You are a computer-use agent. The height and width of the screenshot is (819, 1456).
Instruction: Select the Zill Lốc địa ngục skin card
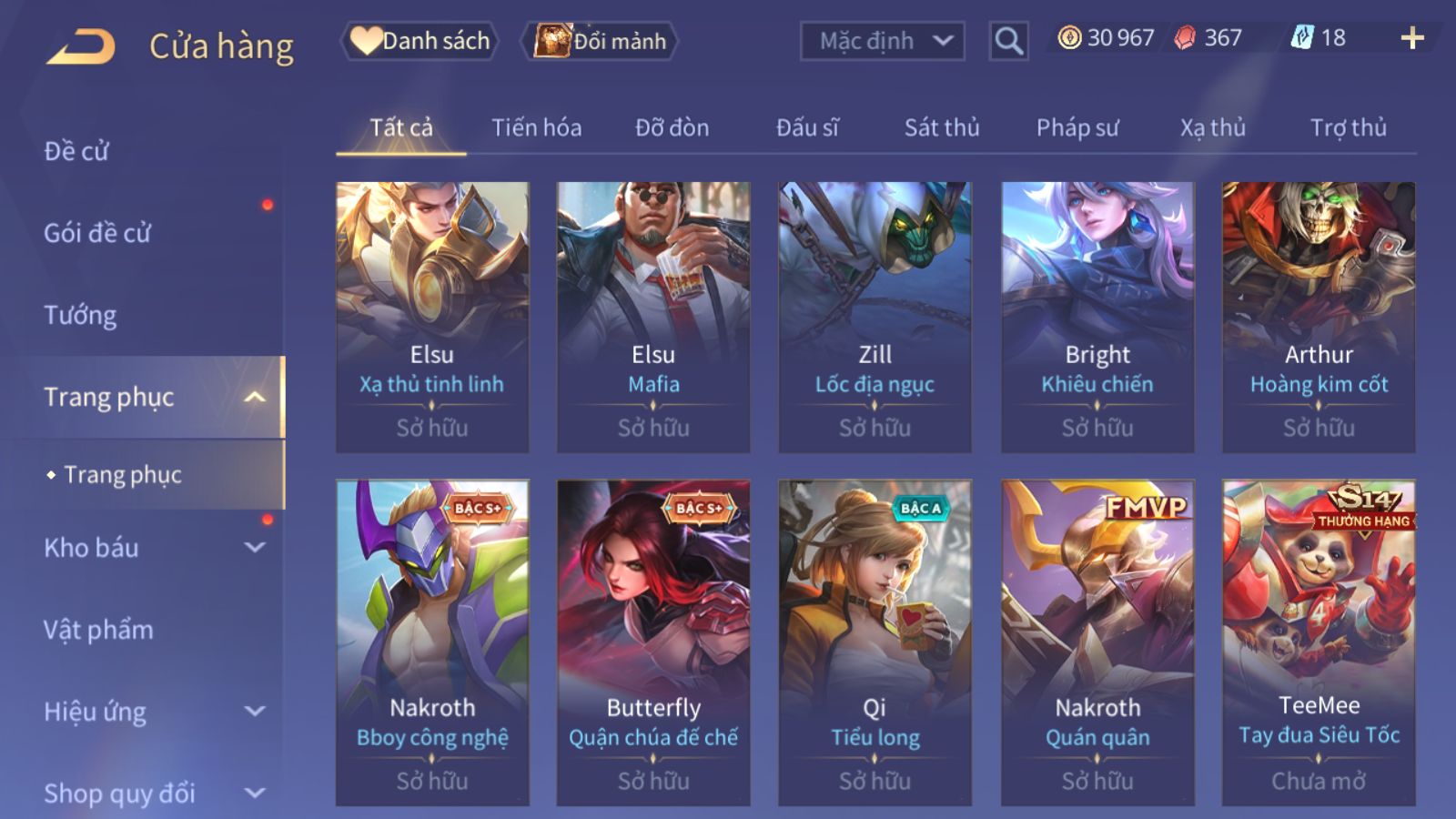click(x=875, y=317)
